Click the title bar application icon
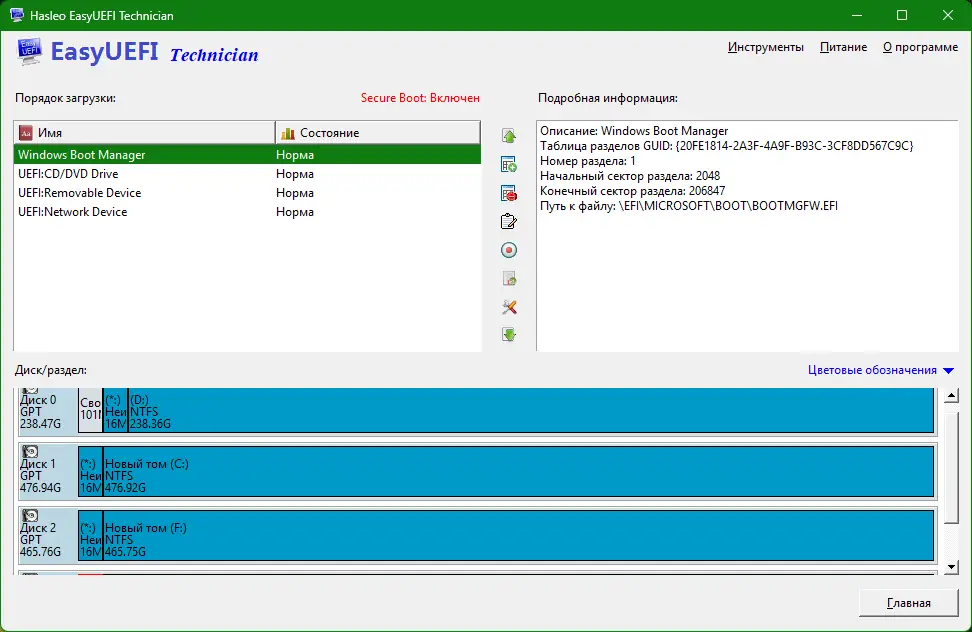972x632 pixels. 17,15
